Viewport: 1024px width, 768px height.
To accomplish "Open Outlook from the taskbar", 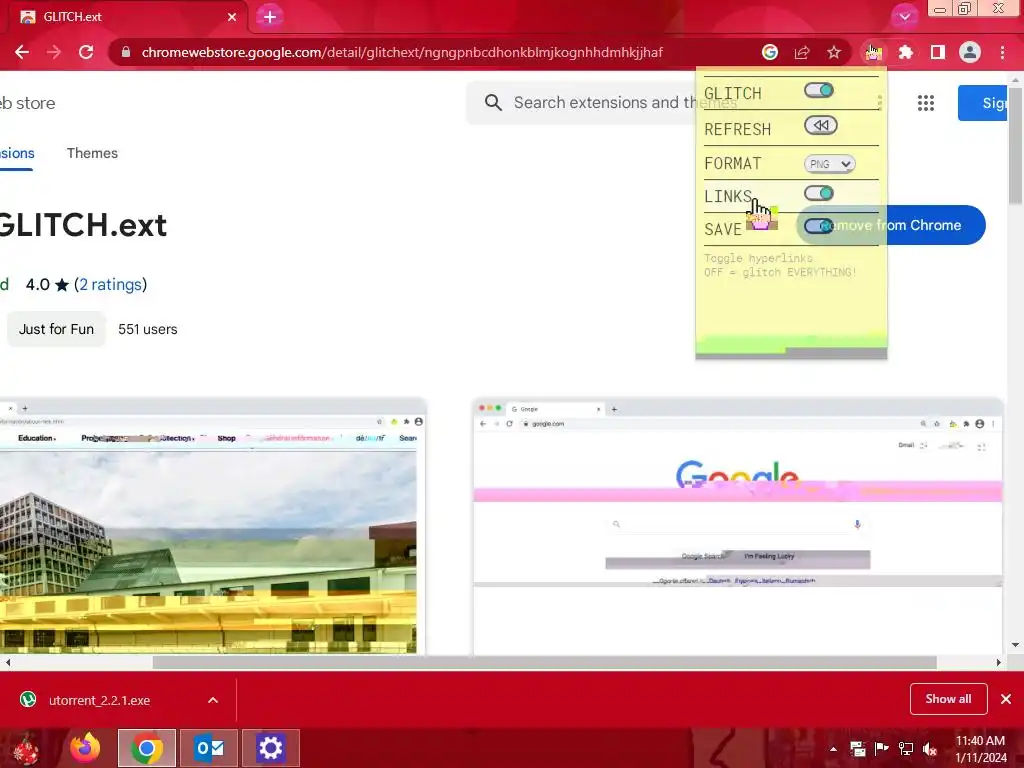I will [209, 748].
